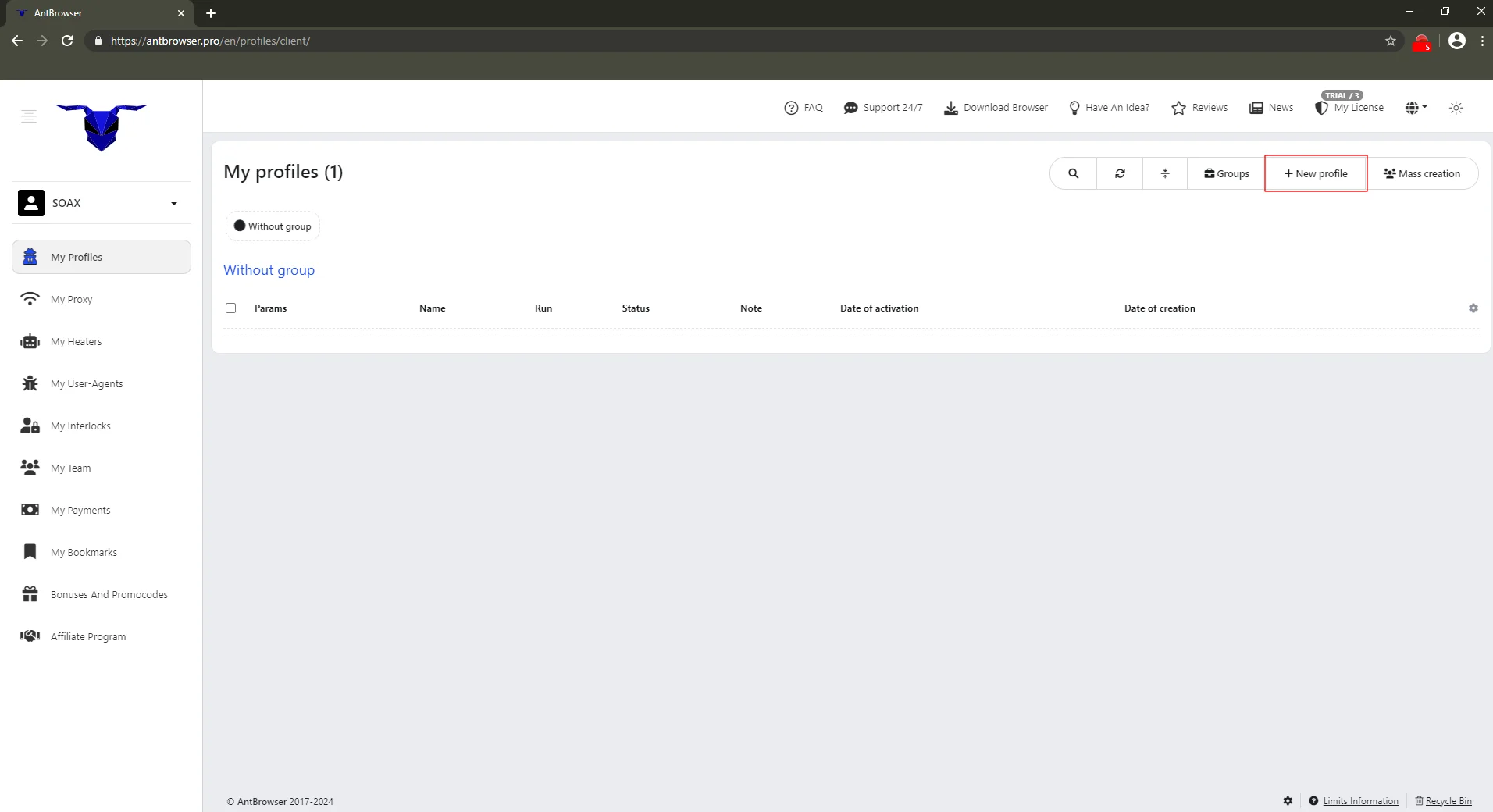Toggle the light/dark theme sun icon
The width and height of the screenshot is (1493, 812).
pos(1456,108)
